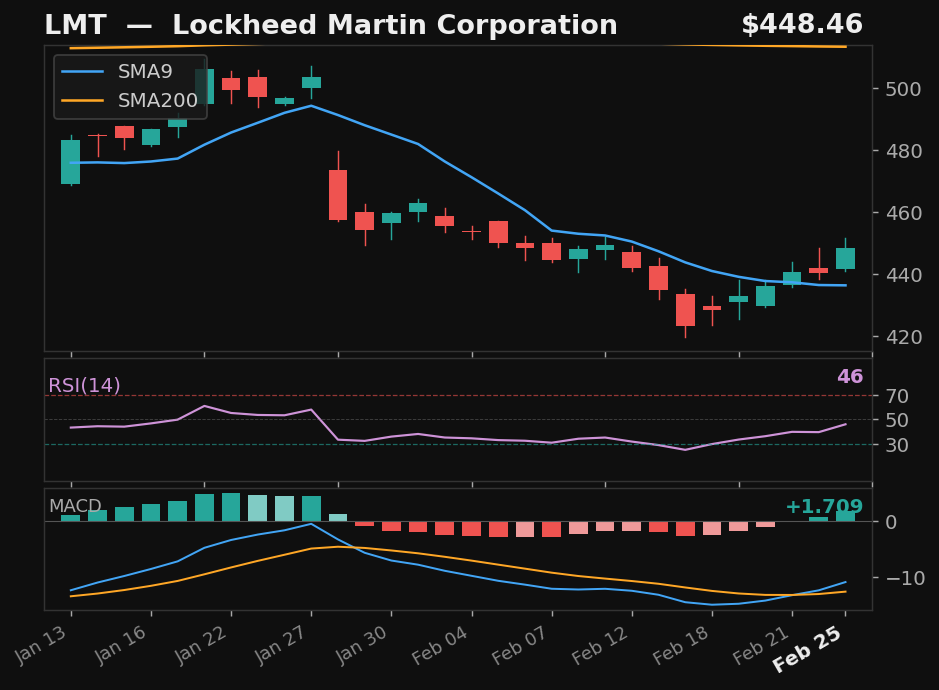Click the MACD panel label
Viewport: 939px width, 690px height.
click(x=75, y=506)
